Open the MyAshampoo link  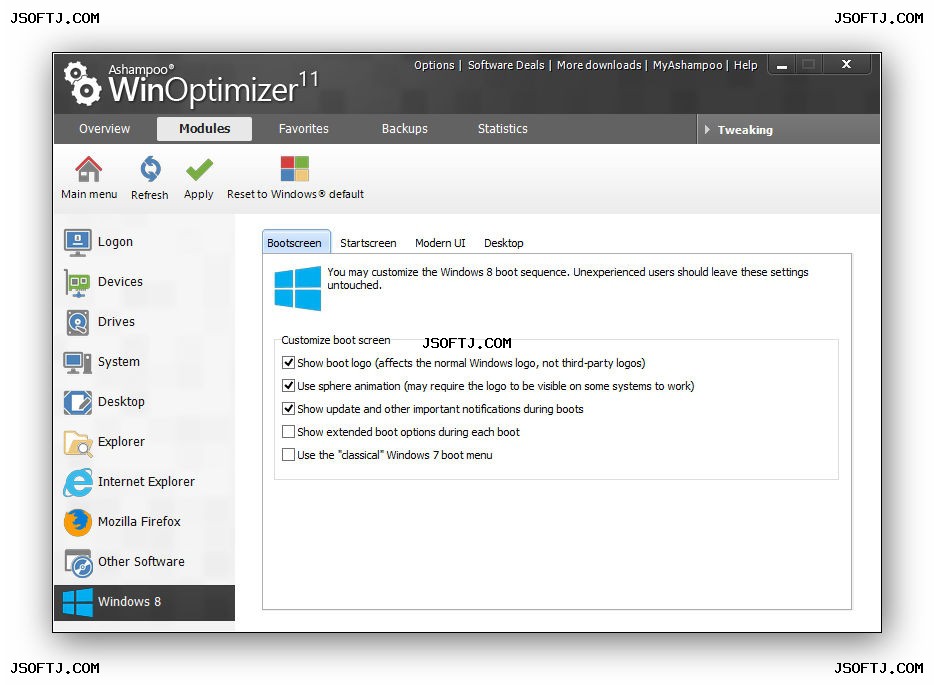[x=687, y=65]
